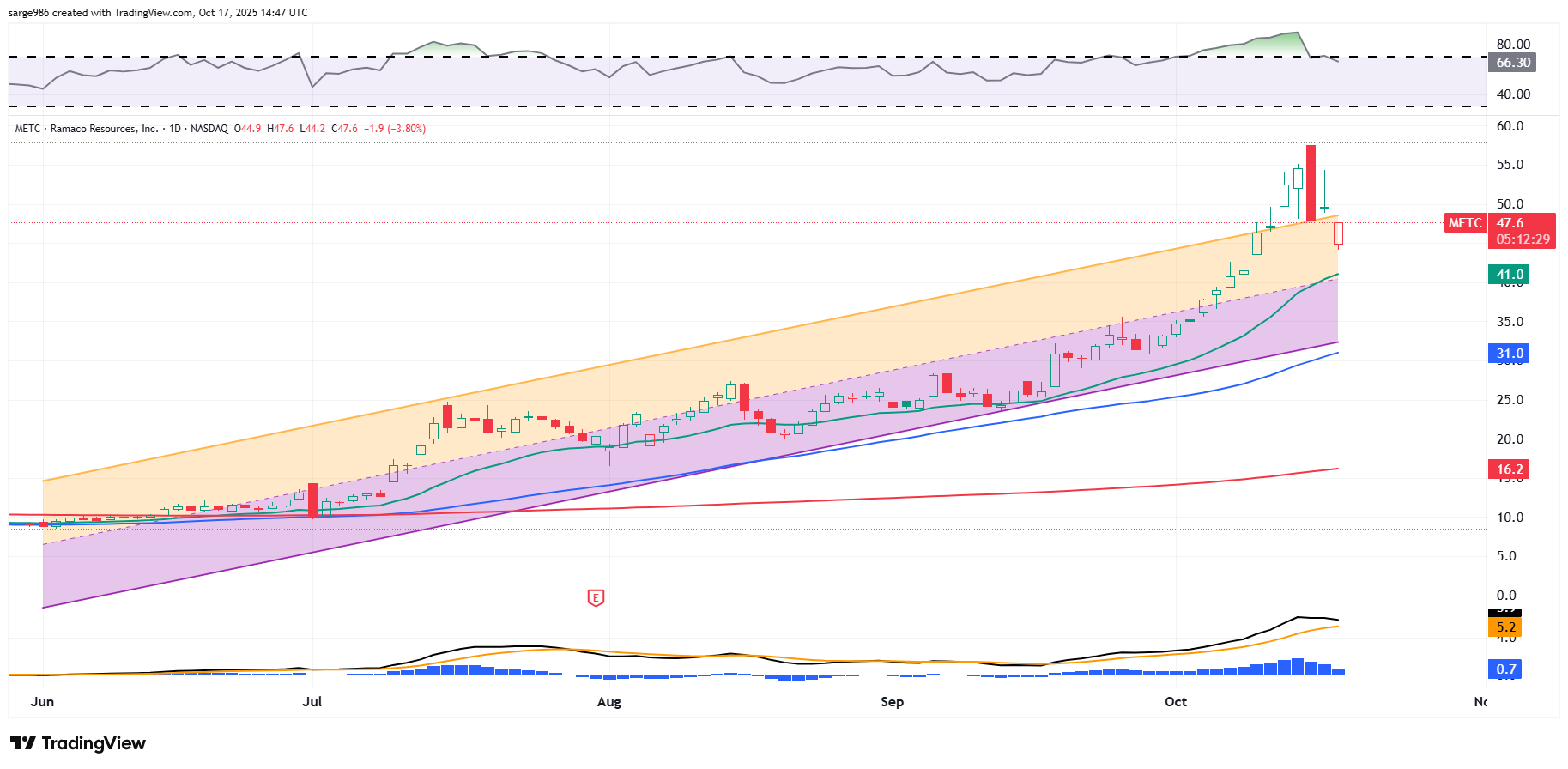Click the gray 66.30 RSI value label

[1513, 63]
